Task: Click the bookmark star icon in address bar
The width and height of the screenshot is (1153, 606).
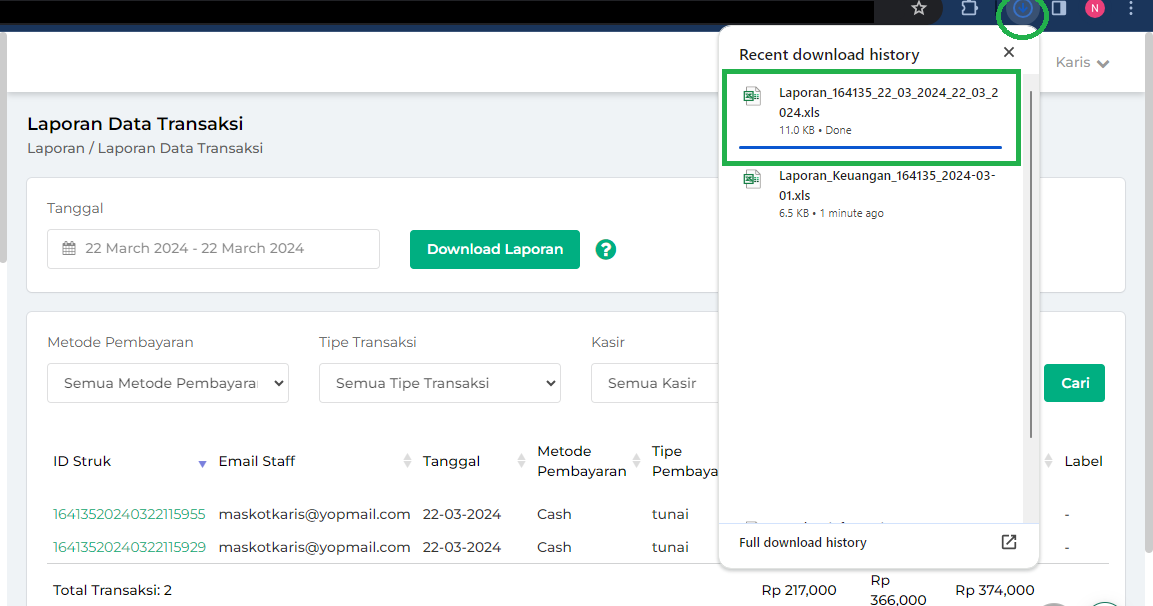Action: point(919,9)
